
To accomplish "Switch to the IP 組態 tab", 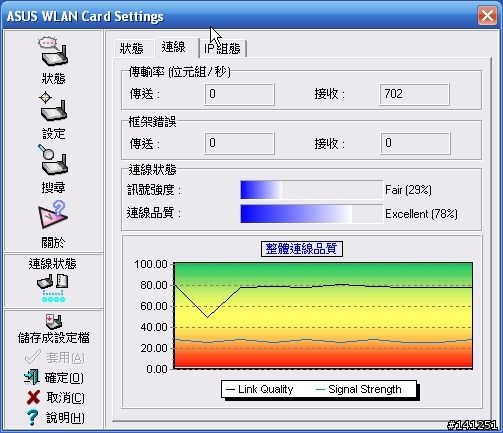I will tap(222, 49).
